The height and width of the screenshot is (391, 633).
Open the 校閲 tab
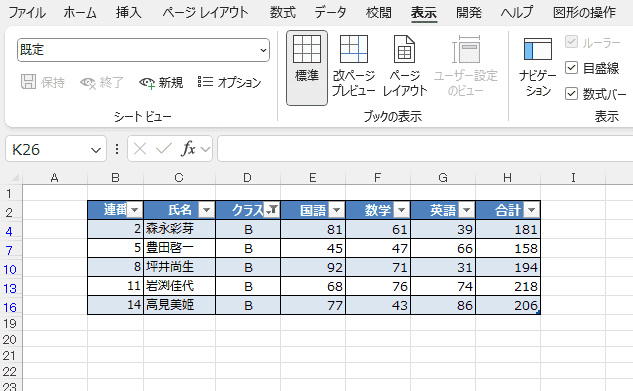(378, 13)
